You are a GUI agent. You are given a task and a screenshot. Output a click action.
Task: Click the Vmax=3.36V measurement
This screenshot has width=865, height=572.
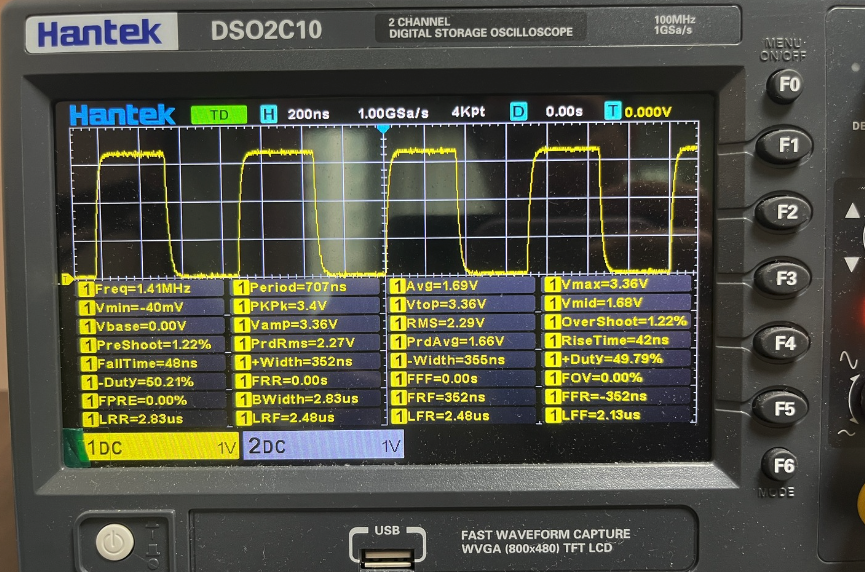coord(617,284)
